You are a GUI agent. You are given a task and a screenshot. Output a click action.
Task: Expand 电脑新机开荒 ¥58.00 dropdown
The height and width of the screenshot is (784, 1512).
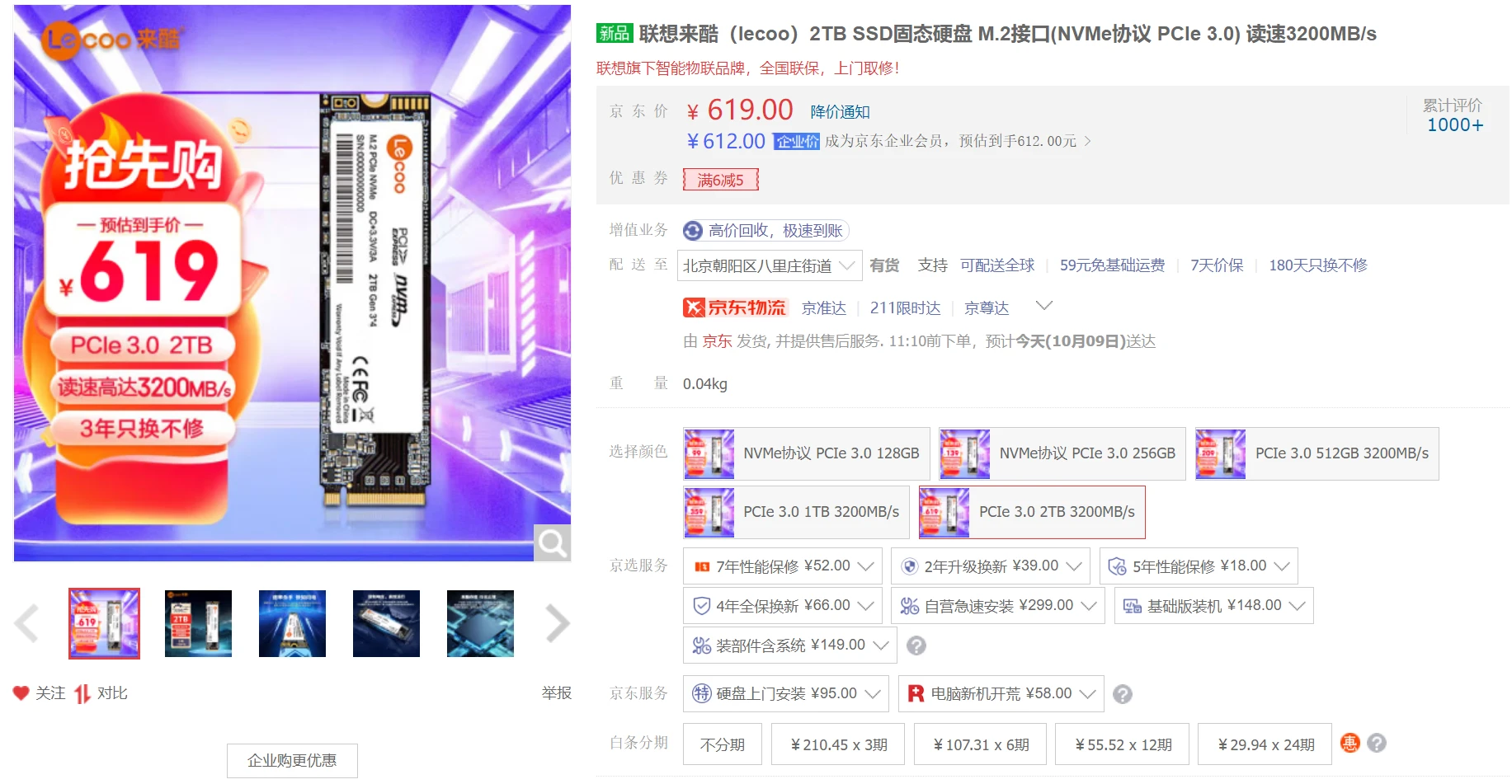1001,694
